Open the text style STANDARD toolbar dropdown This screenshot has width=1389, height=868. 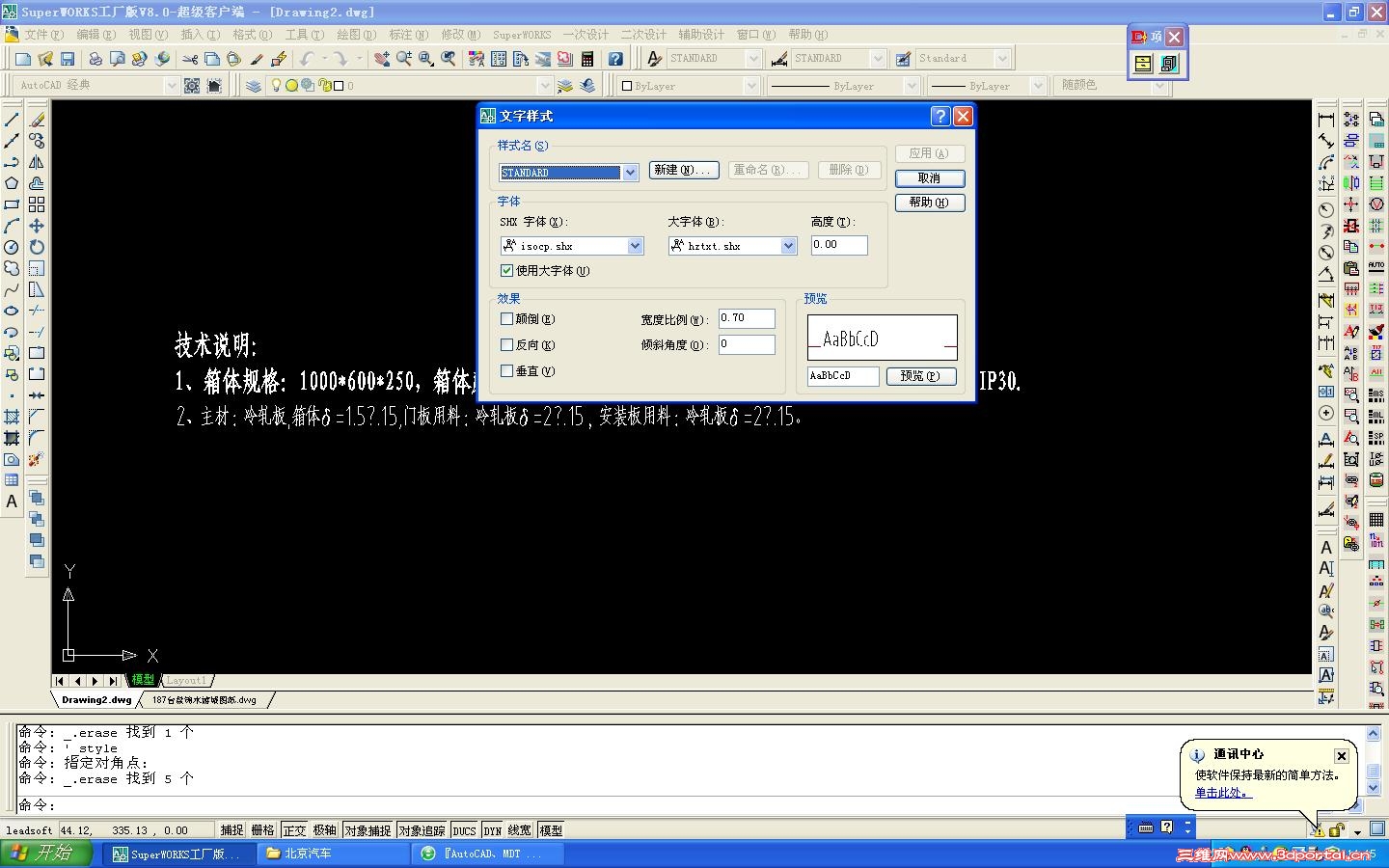(x=753, y=59)
